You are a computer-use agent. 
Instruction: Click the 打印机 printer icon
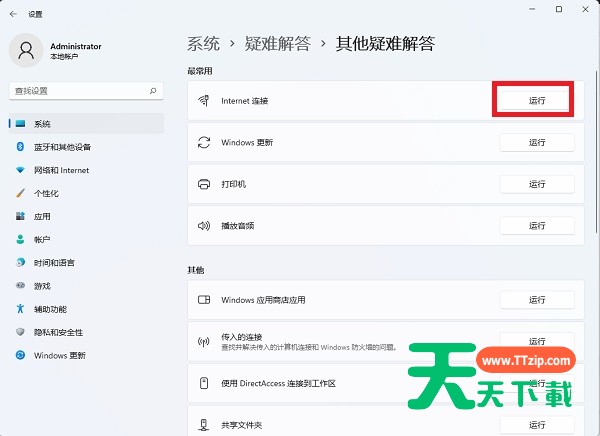(x=204, y=184)
